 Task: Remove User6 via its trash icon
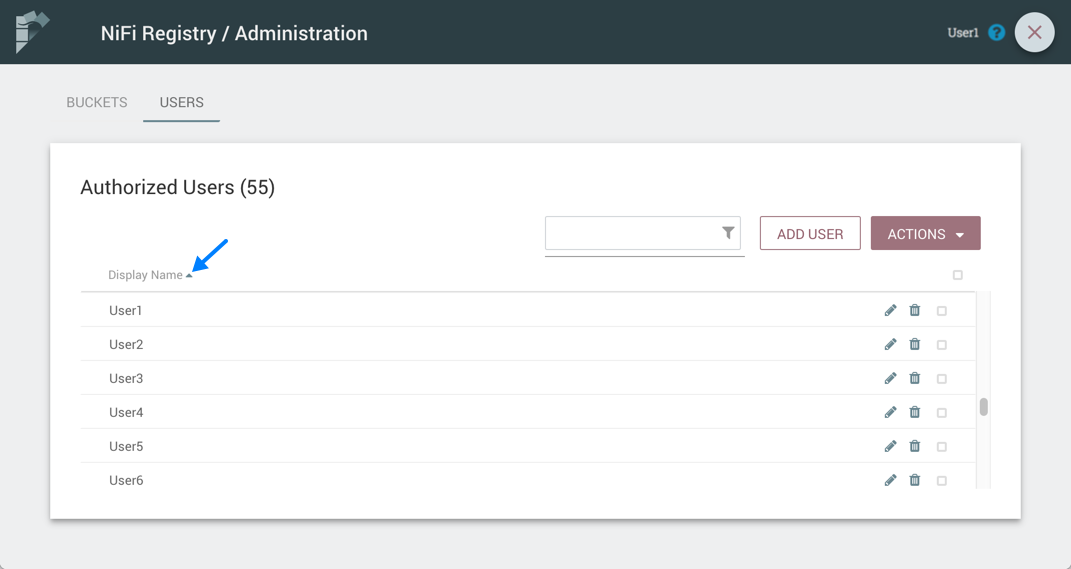click(915, 481)
